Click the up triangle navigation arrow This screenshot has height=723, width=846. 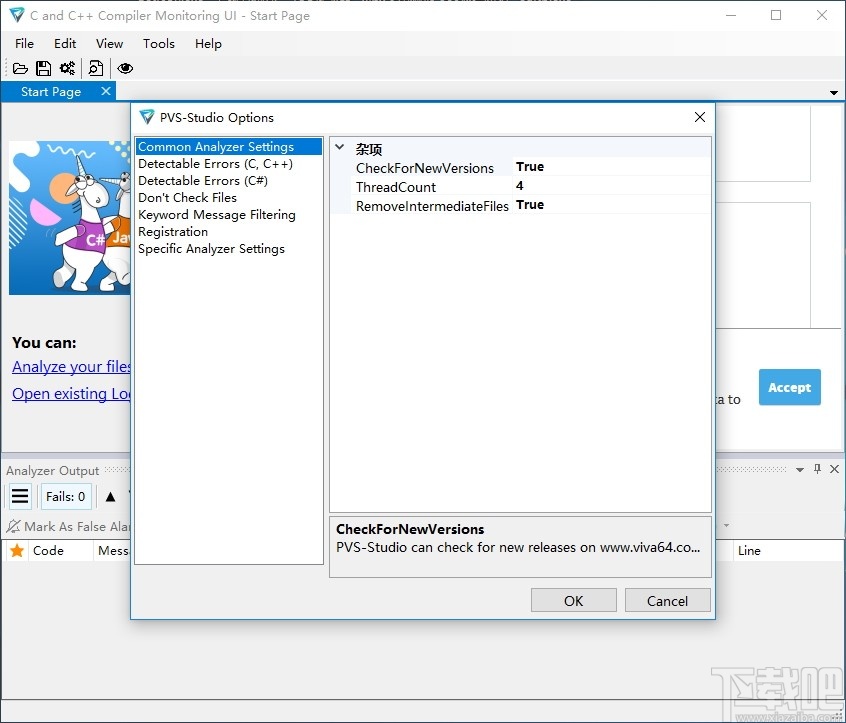pos(111,496)
